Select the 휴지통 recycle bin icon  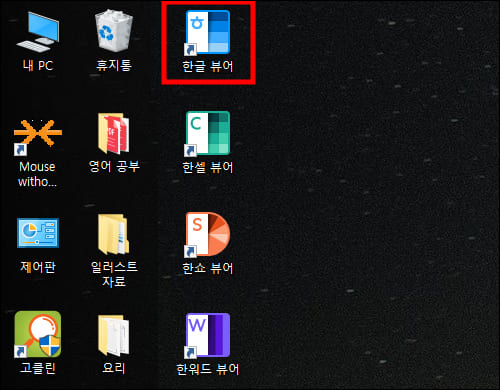click(x=114, y=31)
